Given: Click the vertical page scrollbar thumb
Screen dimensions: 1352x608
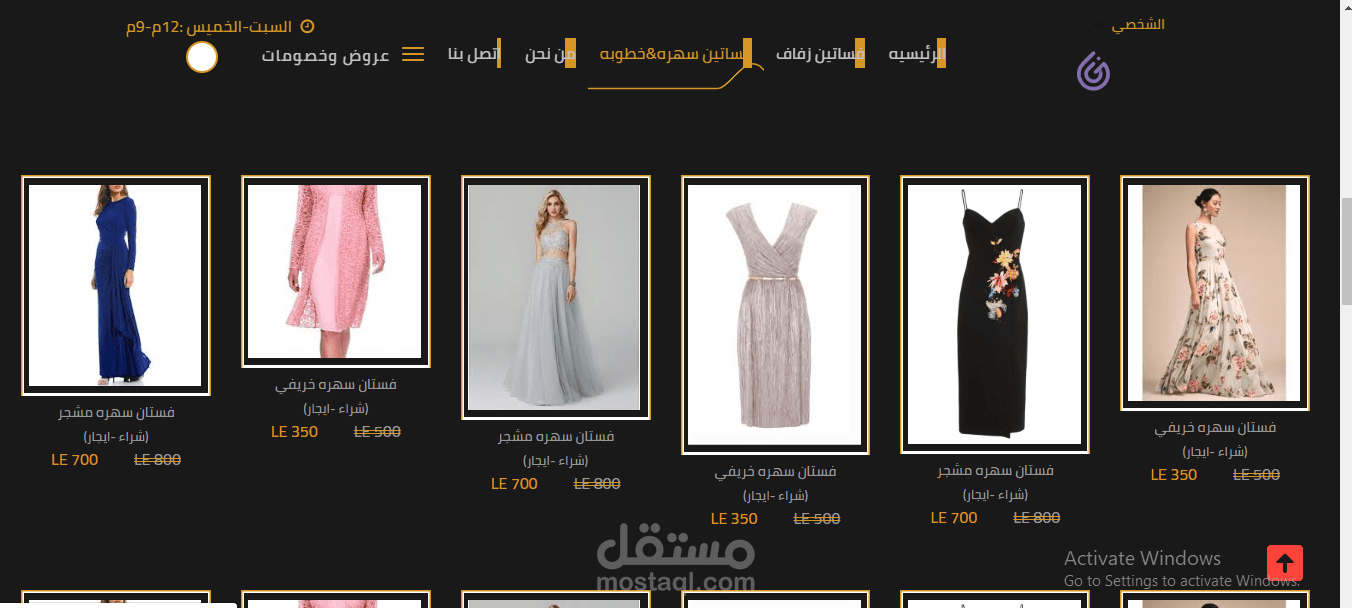Looking at the screenshot, I should [1346, 252].
